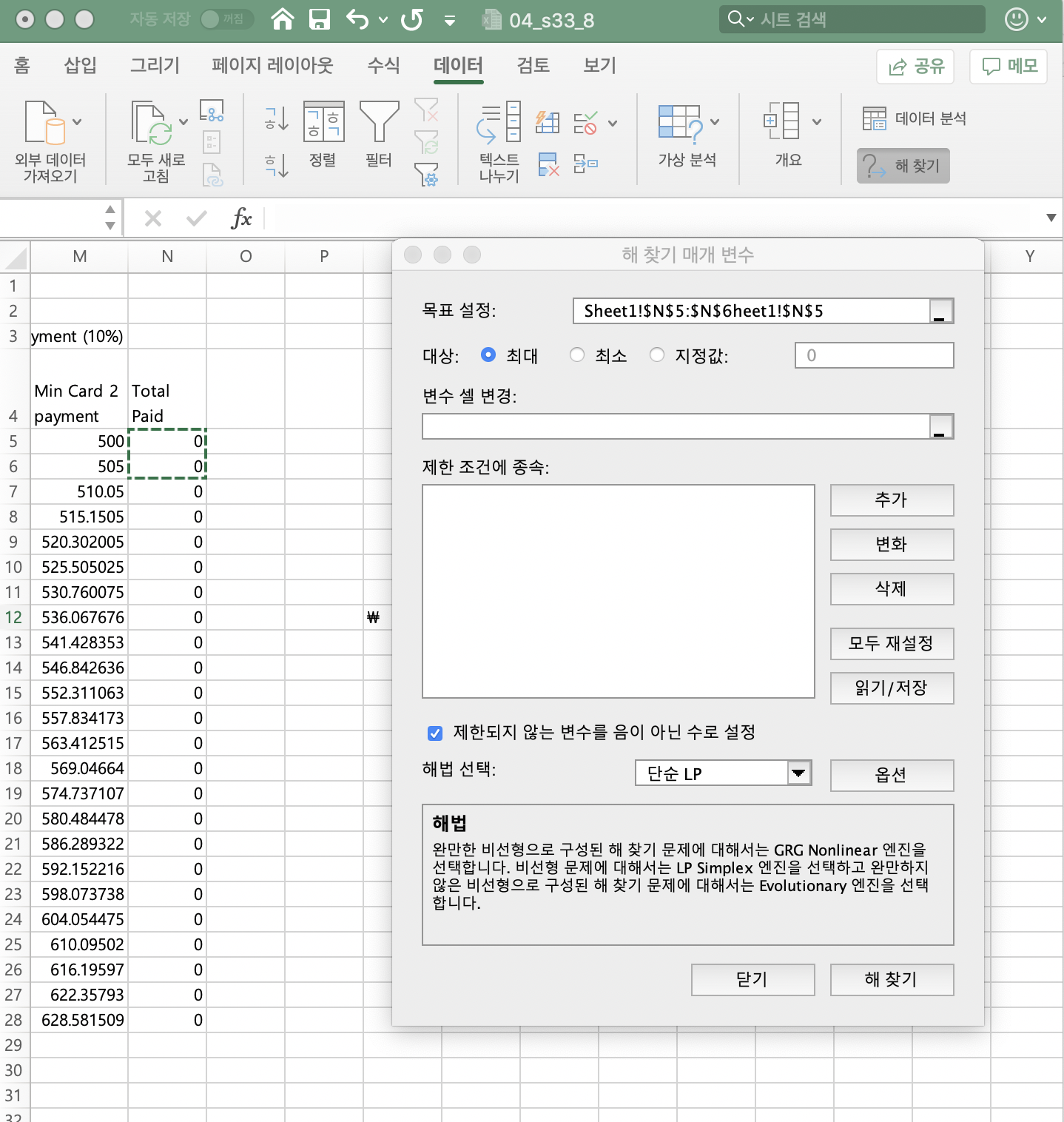Click the sort ascending icon

pyautogui.click(x=276, y=118)
